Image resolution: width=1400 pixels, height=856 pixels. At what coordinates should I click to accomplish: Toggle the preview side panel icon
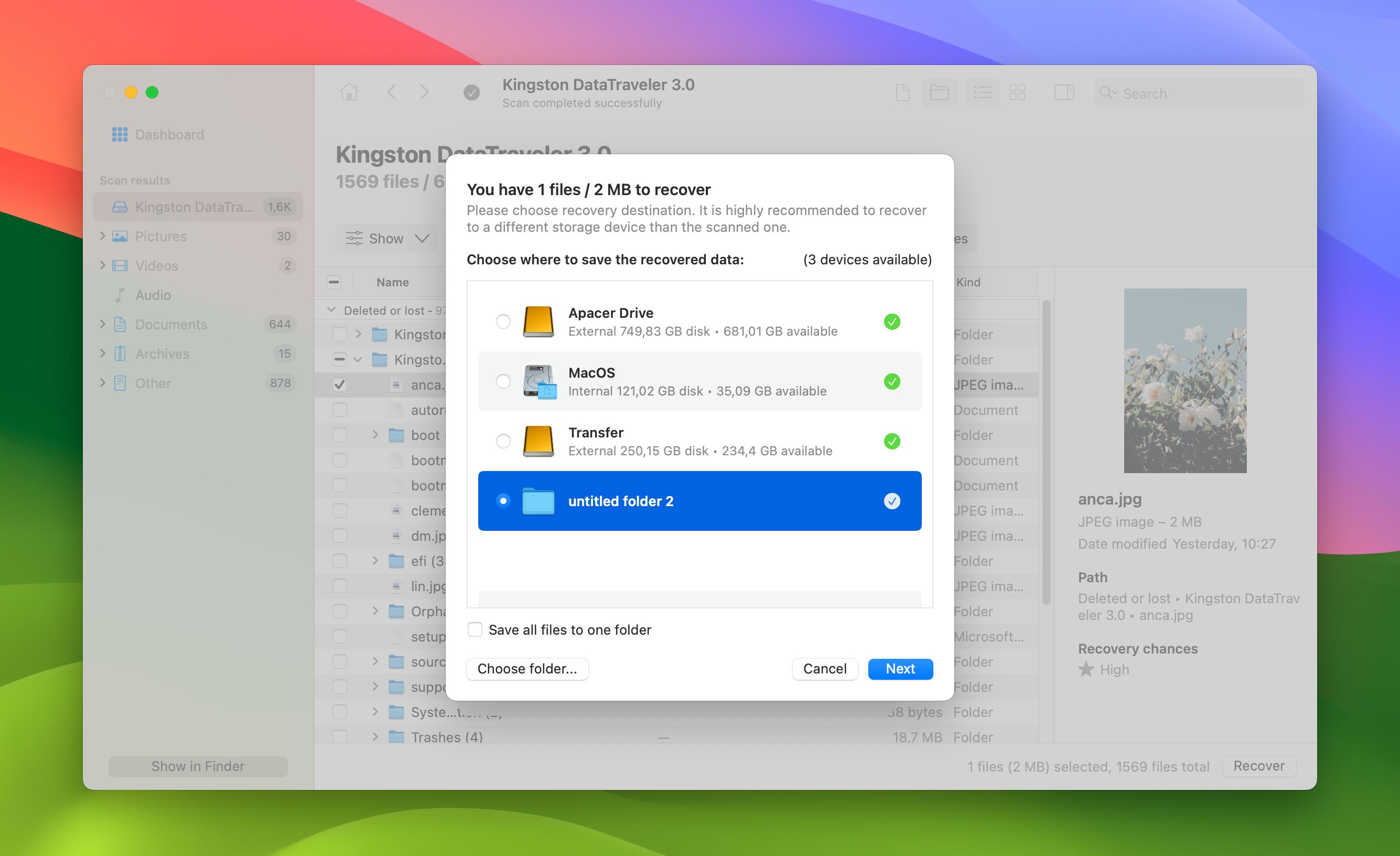pos(1064,93)
